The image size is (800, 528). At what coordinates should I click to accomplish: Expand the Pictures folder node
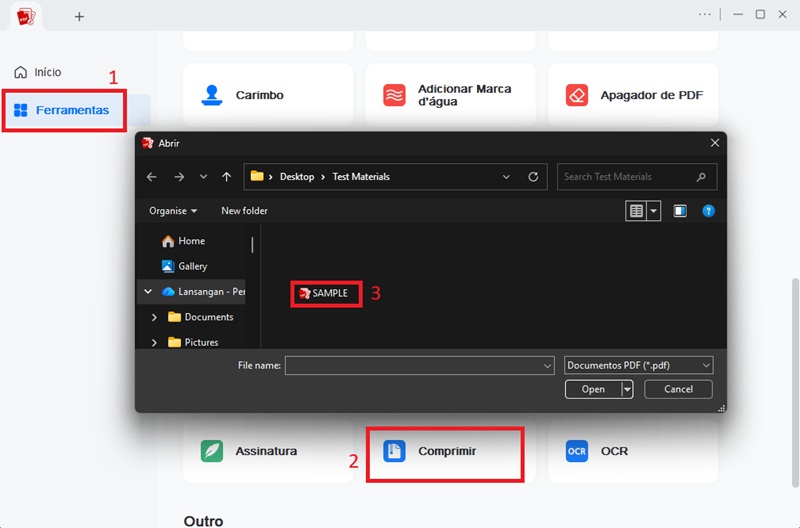pos(154,342)
